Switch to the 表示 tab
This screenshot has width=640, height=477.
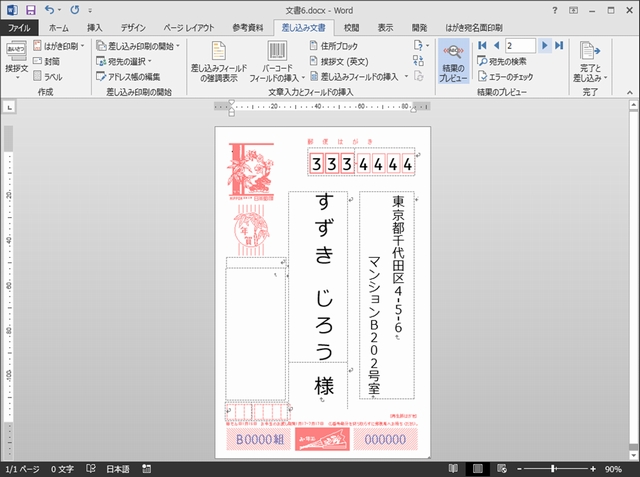385,27
